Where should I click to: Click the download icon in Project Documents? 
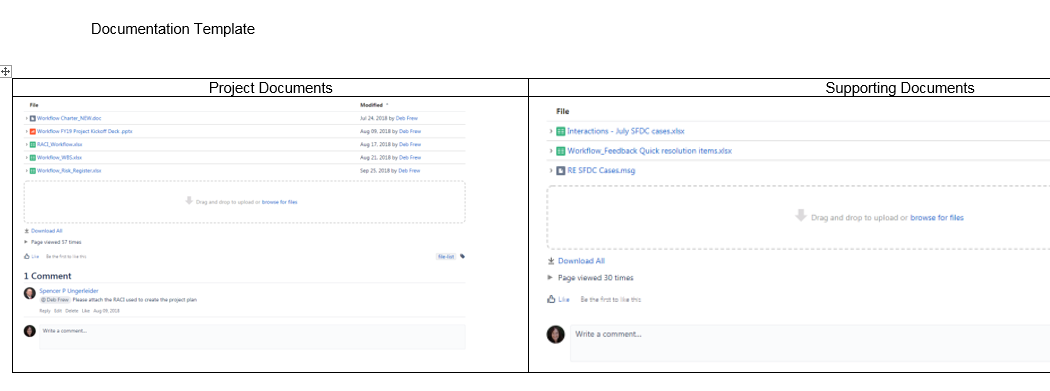coord(27,230)
